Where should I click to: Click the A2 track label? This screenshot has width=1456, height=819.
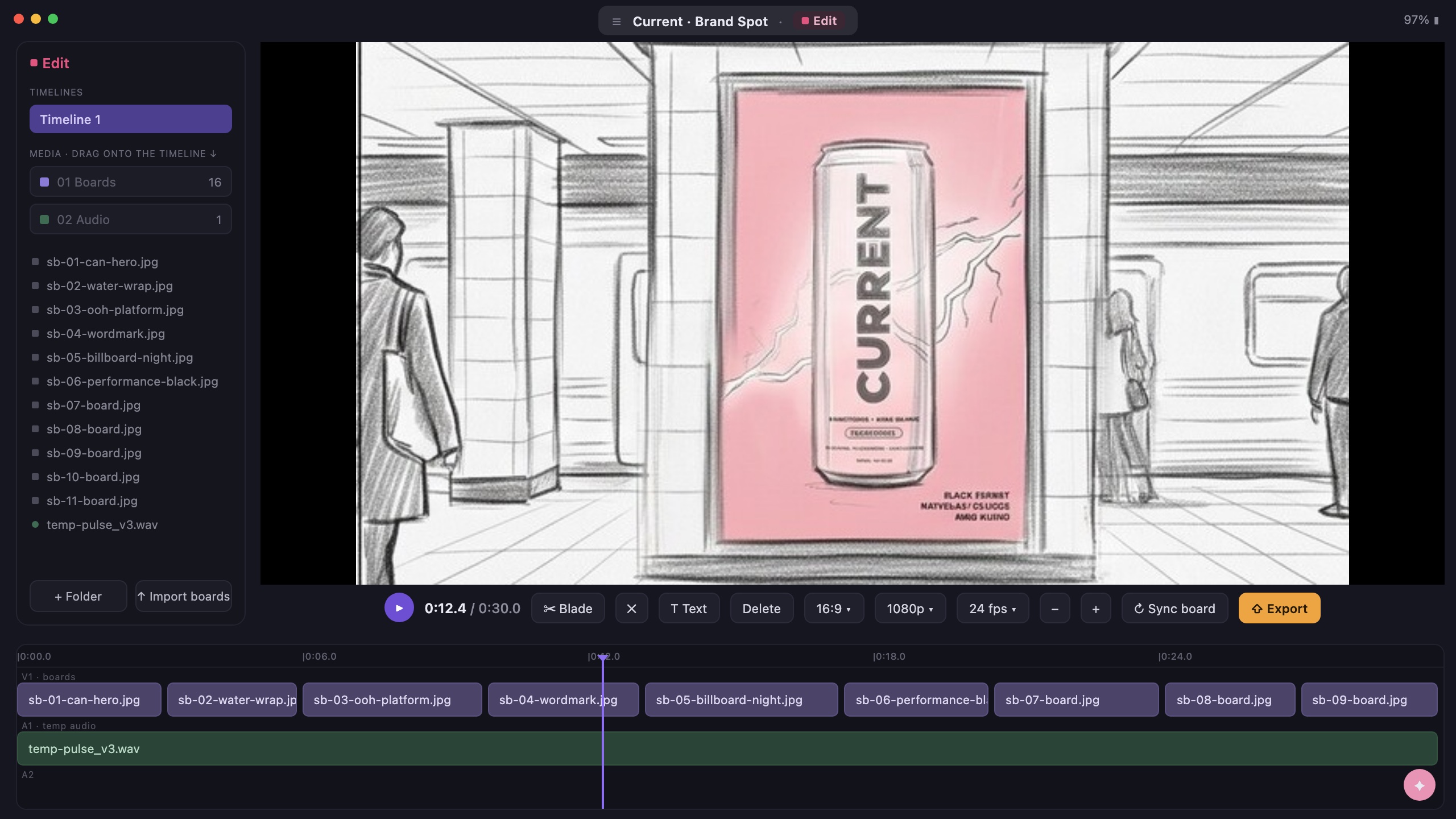[28, 775]
